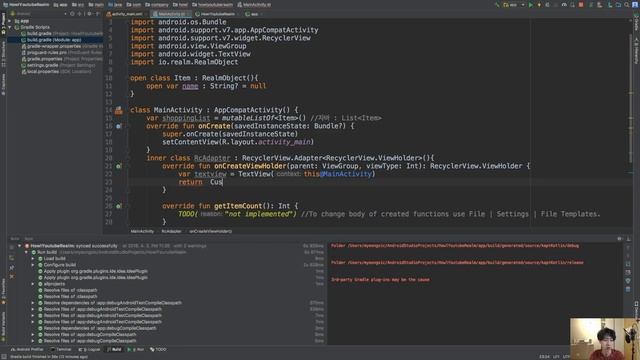
Task: Click the webcam video thumbnail
Action: pyautogui.click(x=605, y=339)
